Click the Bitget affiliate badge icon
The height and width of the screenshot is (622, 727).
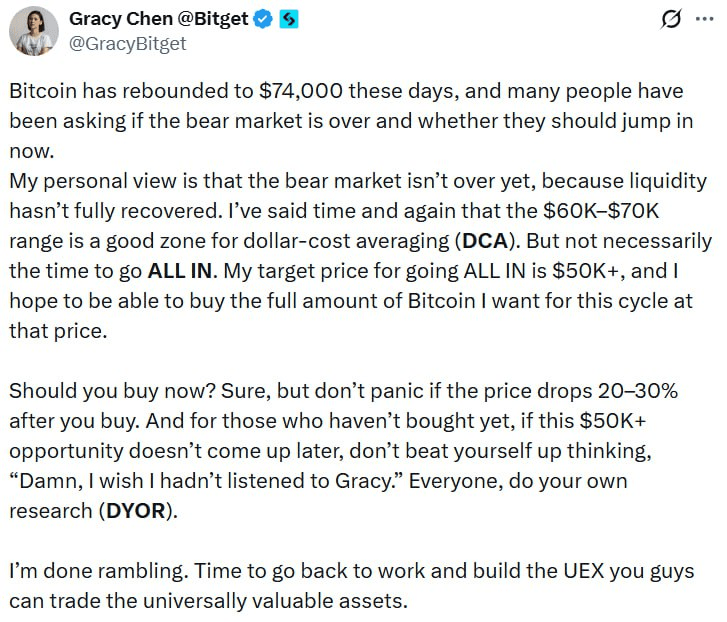pyautogui.click(x=286, y=20)
